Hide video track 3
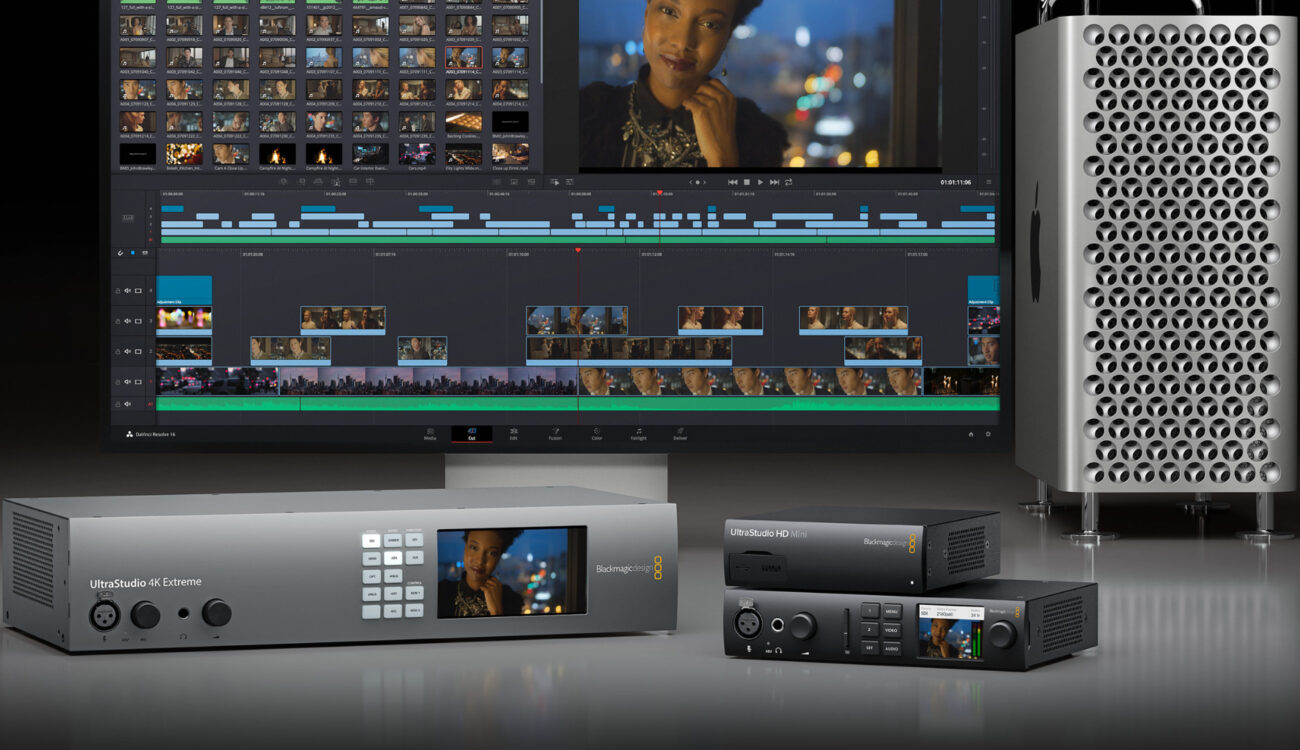 click(x=139, y=321)
